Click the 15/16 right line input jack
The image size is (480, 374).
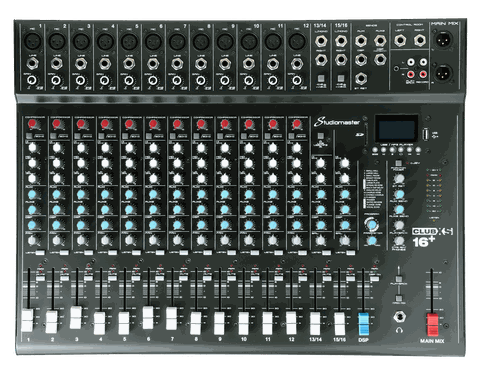point(341,60)
